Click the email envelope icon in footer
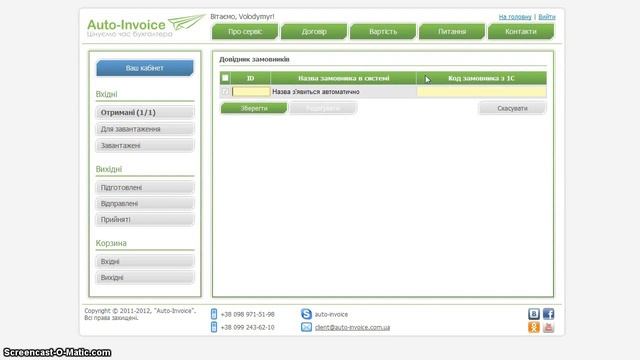This screenshot has height=360, width=640. tap(306, 327)
